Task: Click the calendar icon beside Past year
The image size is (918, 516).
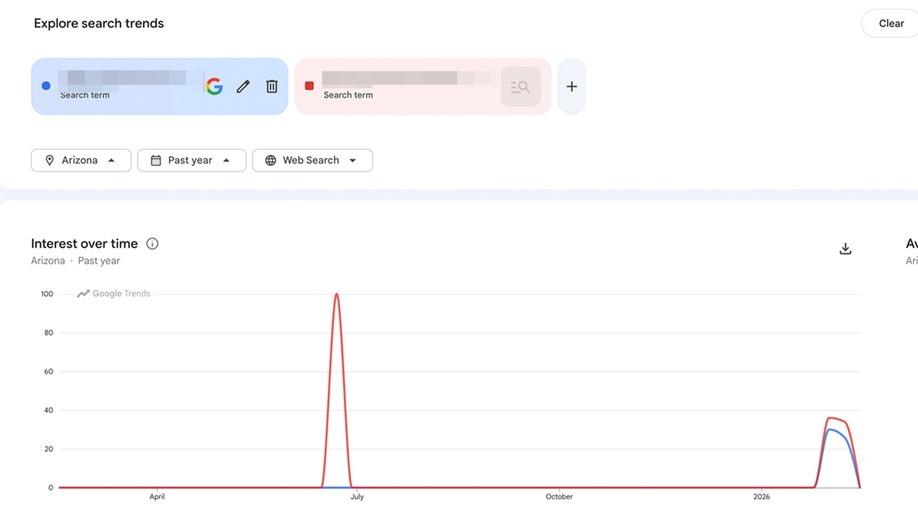Action: (x=156, y=160)
